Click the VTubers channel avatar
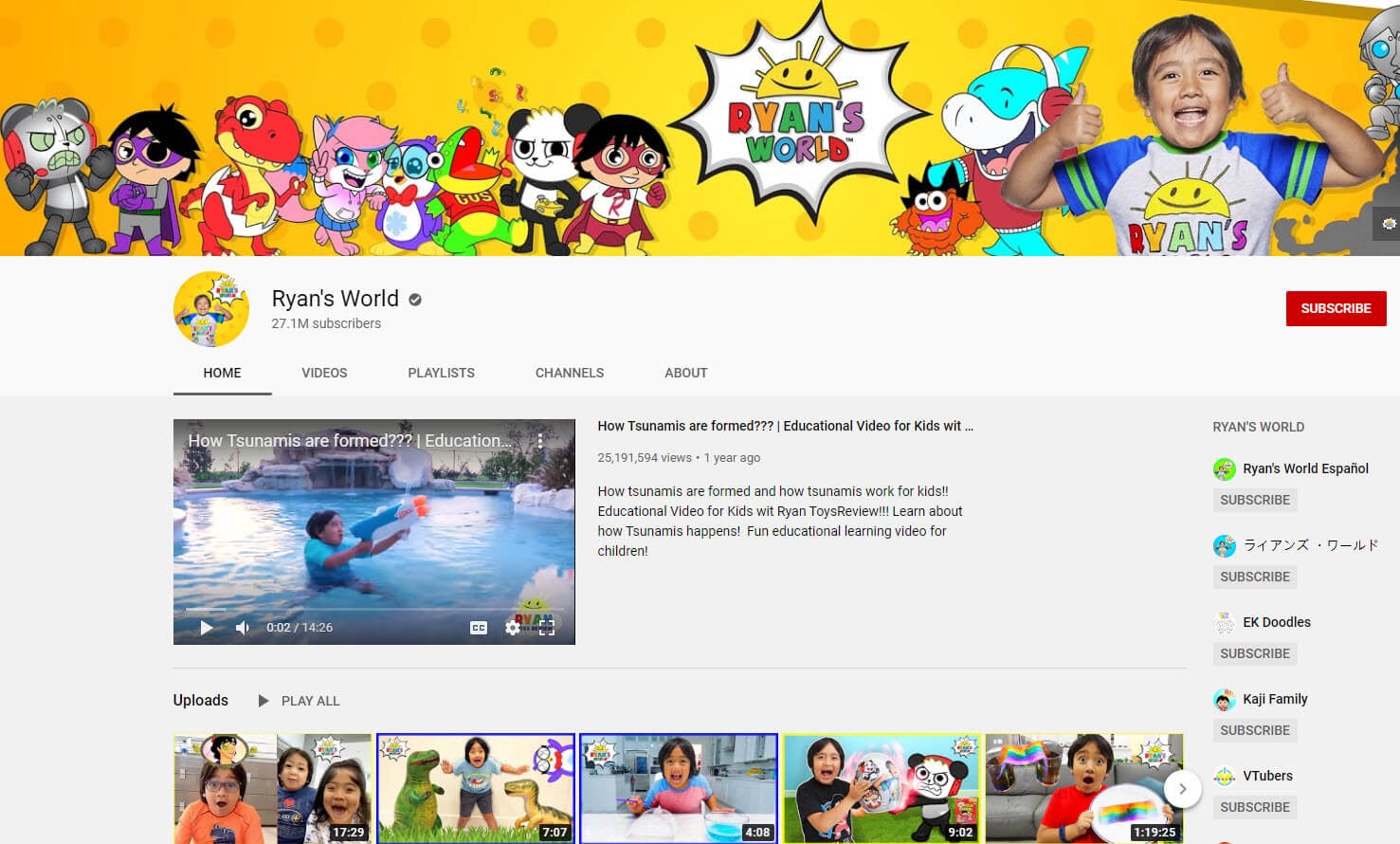The height and width of the screenshot is (844, 1400). coord(1225,776)
